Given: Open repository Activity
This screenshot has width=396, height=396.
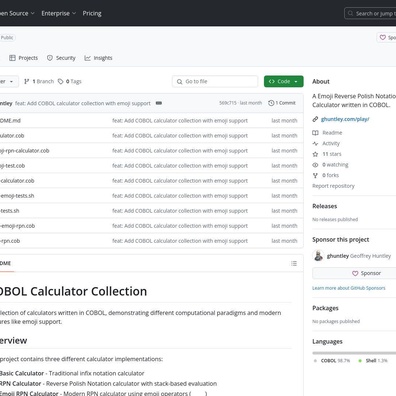Looking at the screenshot, I should tap(331, 143).
